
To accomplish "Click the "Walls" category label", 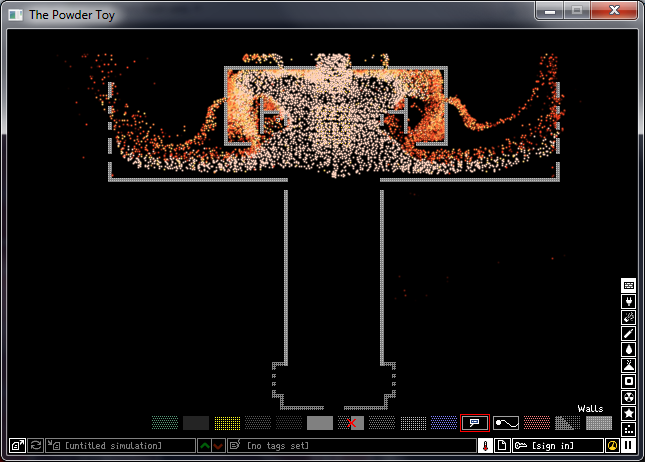I will 590,409.
